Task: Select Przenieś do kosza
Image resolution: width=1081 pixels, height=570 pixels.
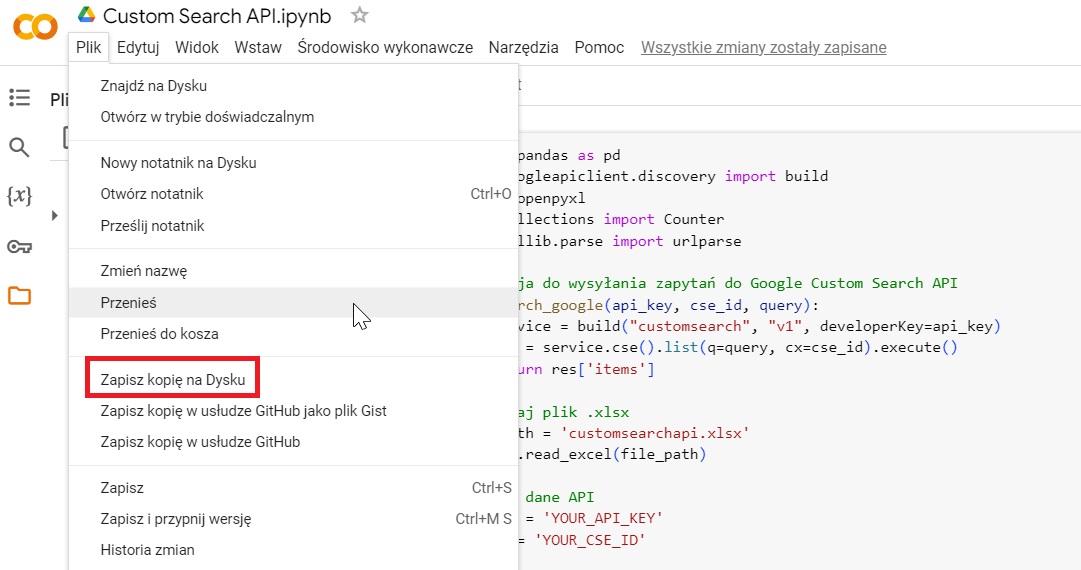Action: [294, 334]
